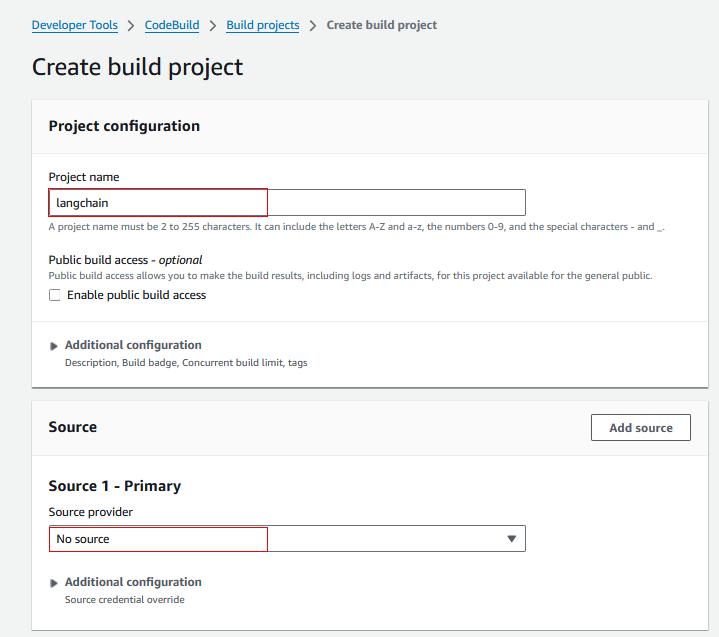Click the 'Enable public build access' label text
Image resolution: width=719 pixels, height=637 pixels.
pos(136,295)
